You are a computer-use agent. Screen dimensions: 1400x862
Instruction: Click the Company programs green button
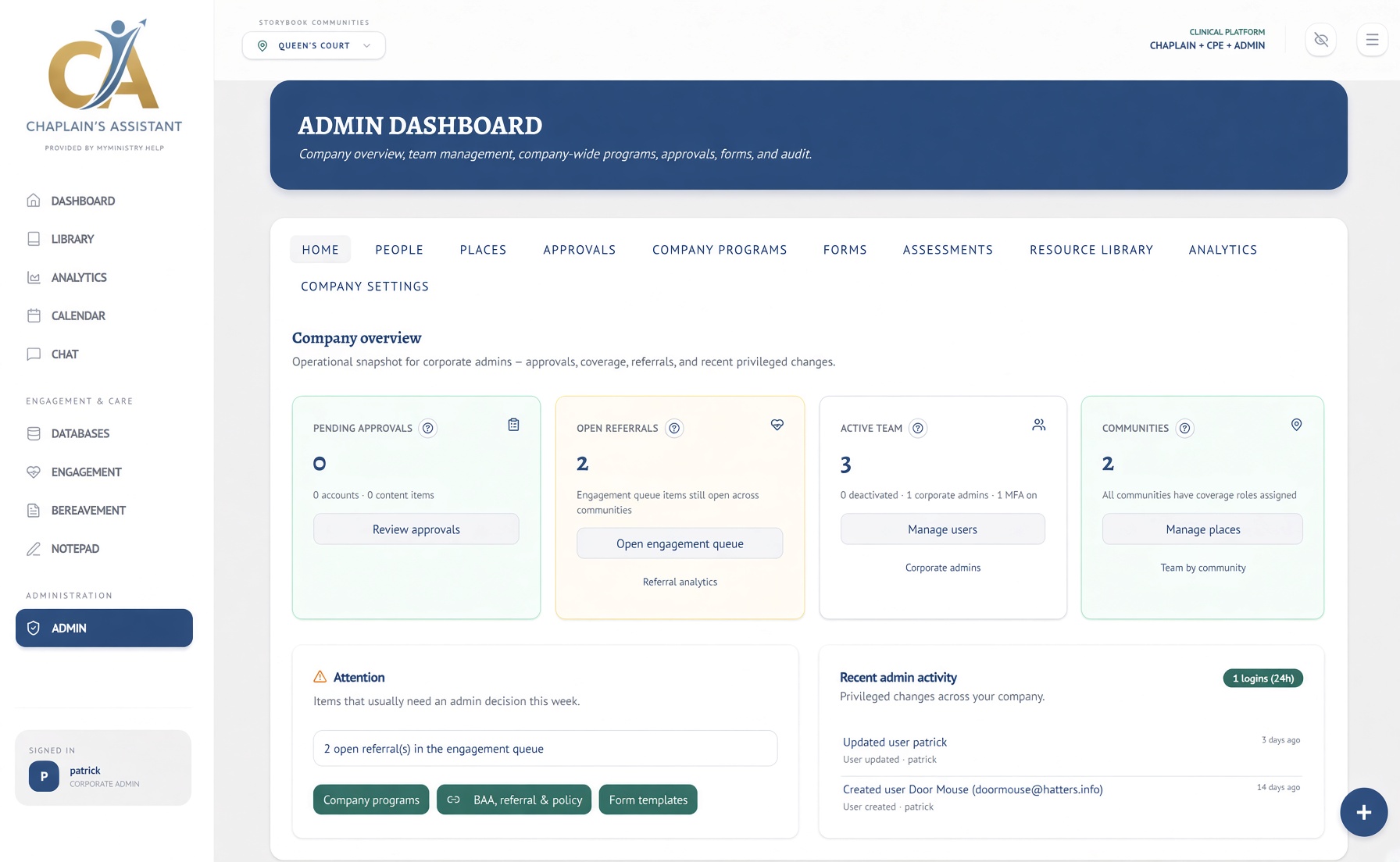371,800
